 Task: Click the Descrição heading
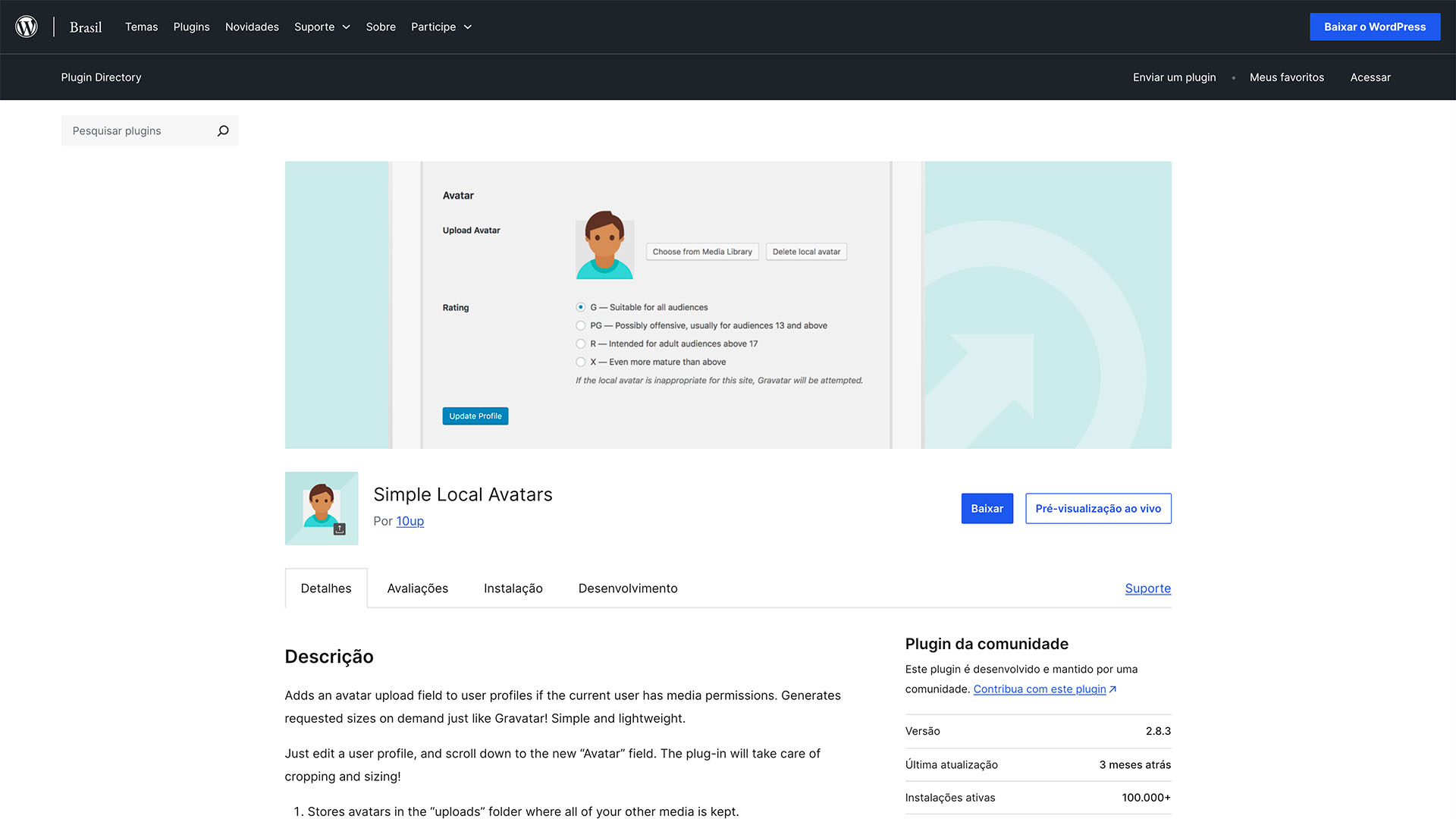pos(329,657)
